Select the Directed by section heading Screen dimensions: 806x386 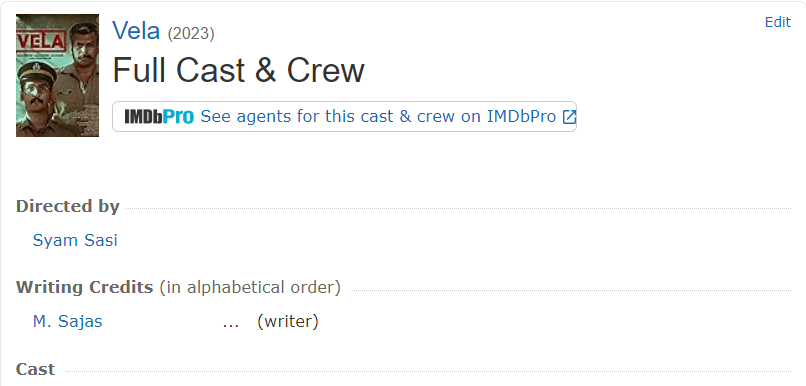(x=68, y=206)
